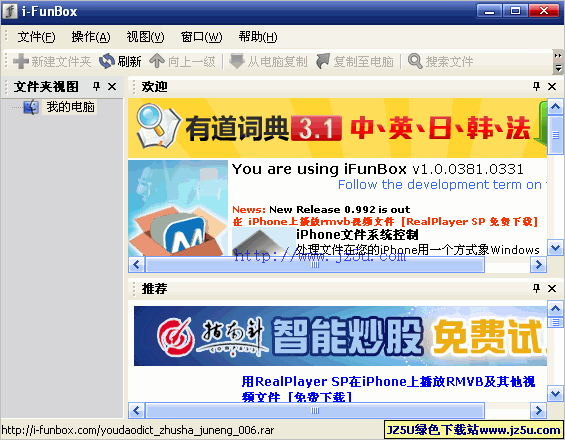Open the 帮助(H) menu

[x=258, y=37]
